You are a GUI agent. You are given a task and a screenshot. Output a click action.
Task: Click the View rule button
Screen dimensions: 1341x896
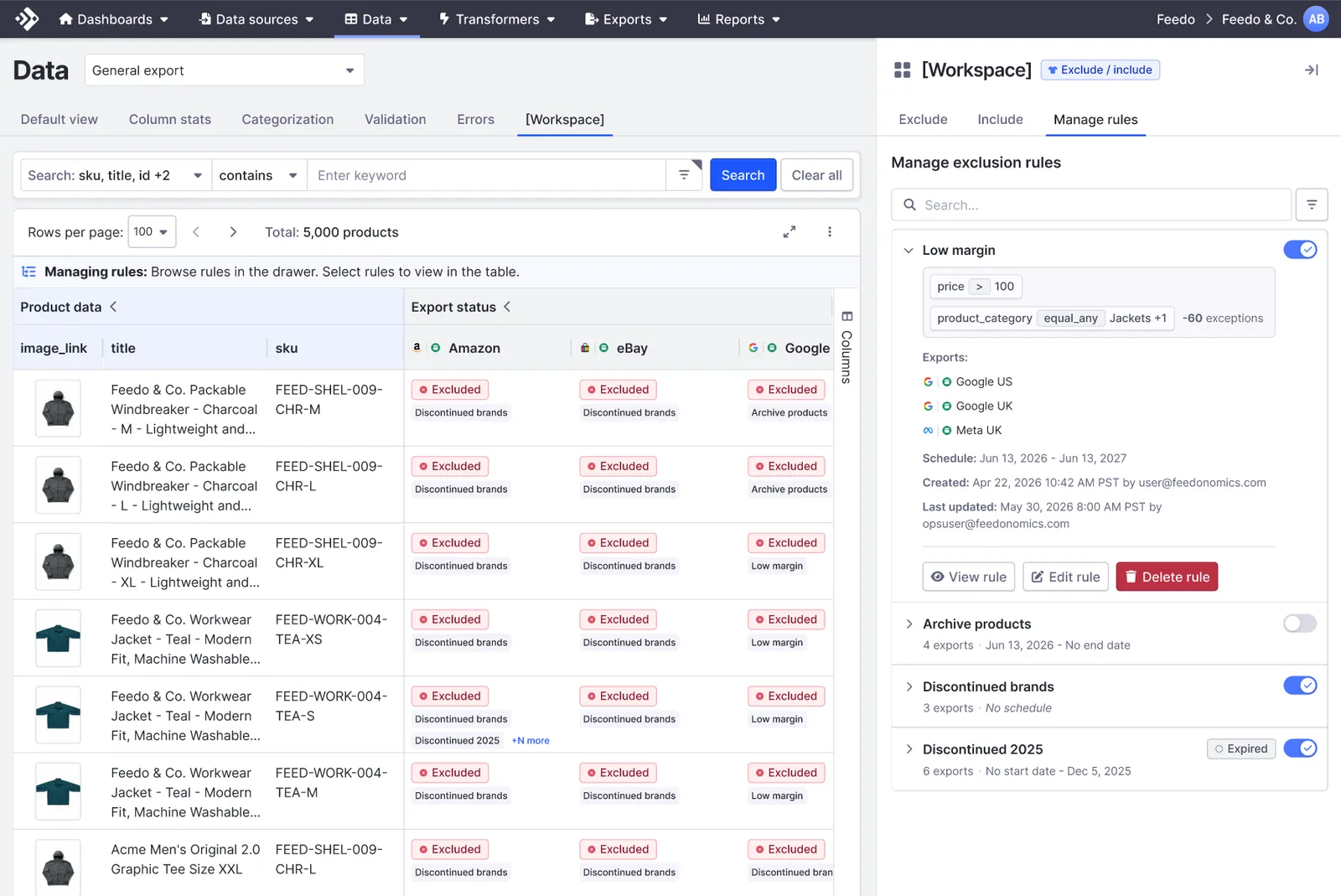tap(969, 577)
